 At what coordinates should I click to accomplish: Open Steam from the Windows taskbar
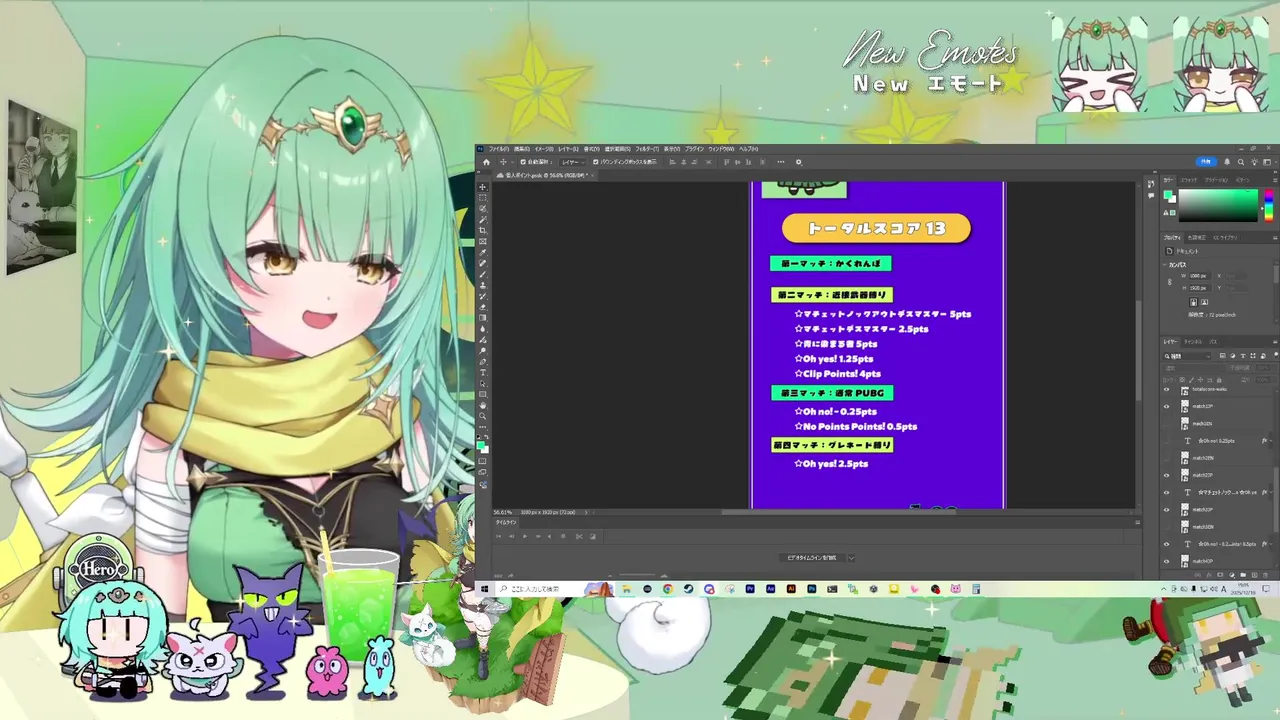click(688, 589)
